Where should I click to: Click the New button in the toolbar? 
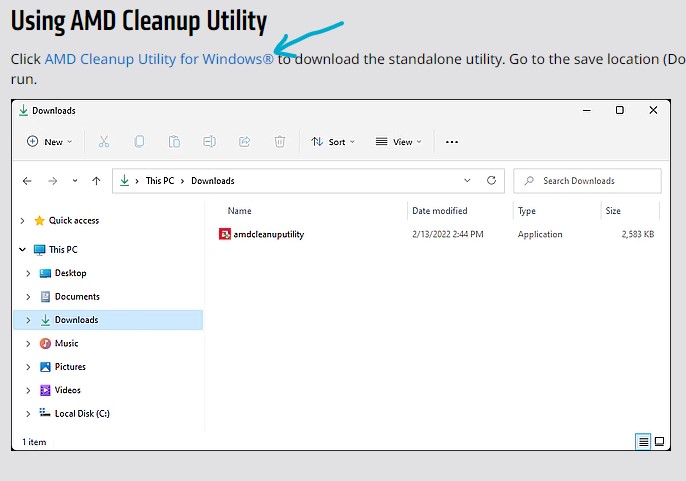[x=49, y=142]
